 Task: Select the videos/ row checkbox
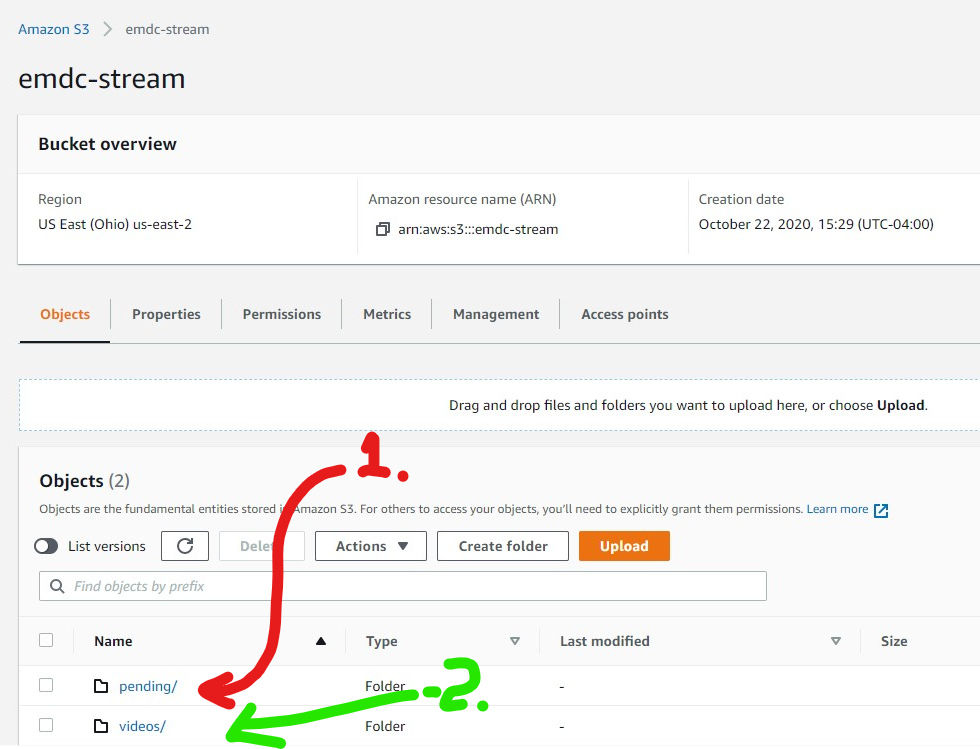pyautogui.click(x=46, y=725)
